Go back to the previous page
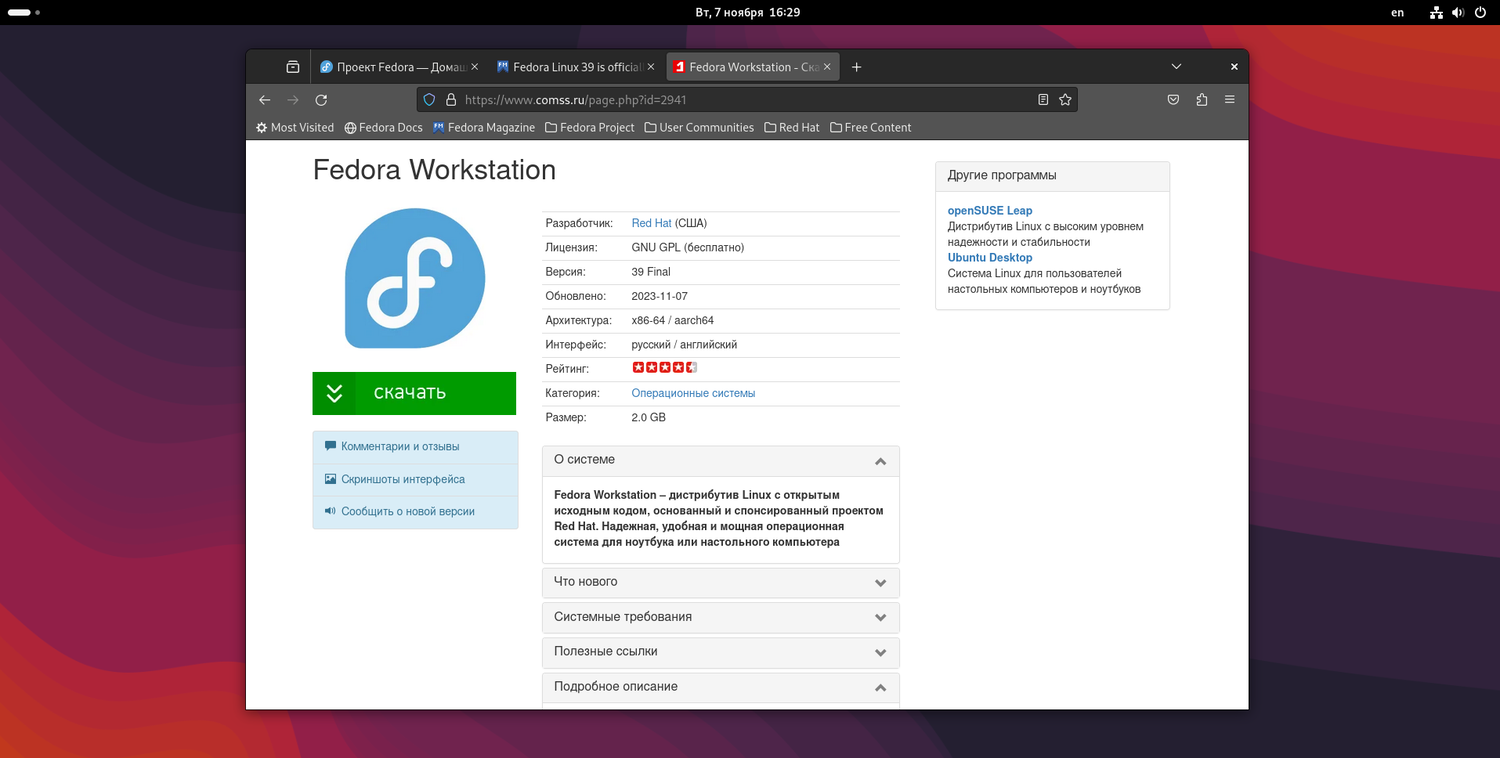 tap(264, 100)
